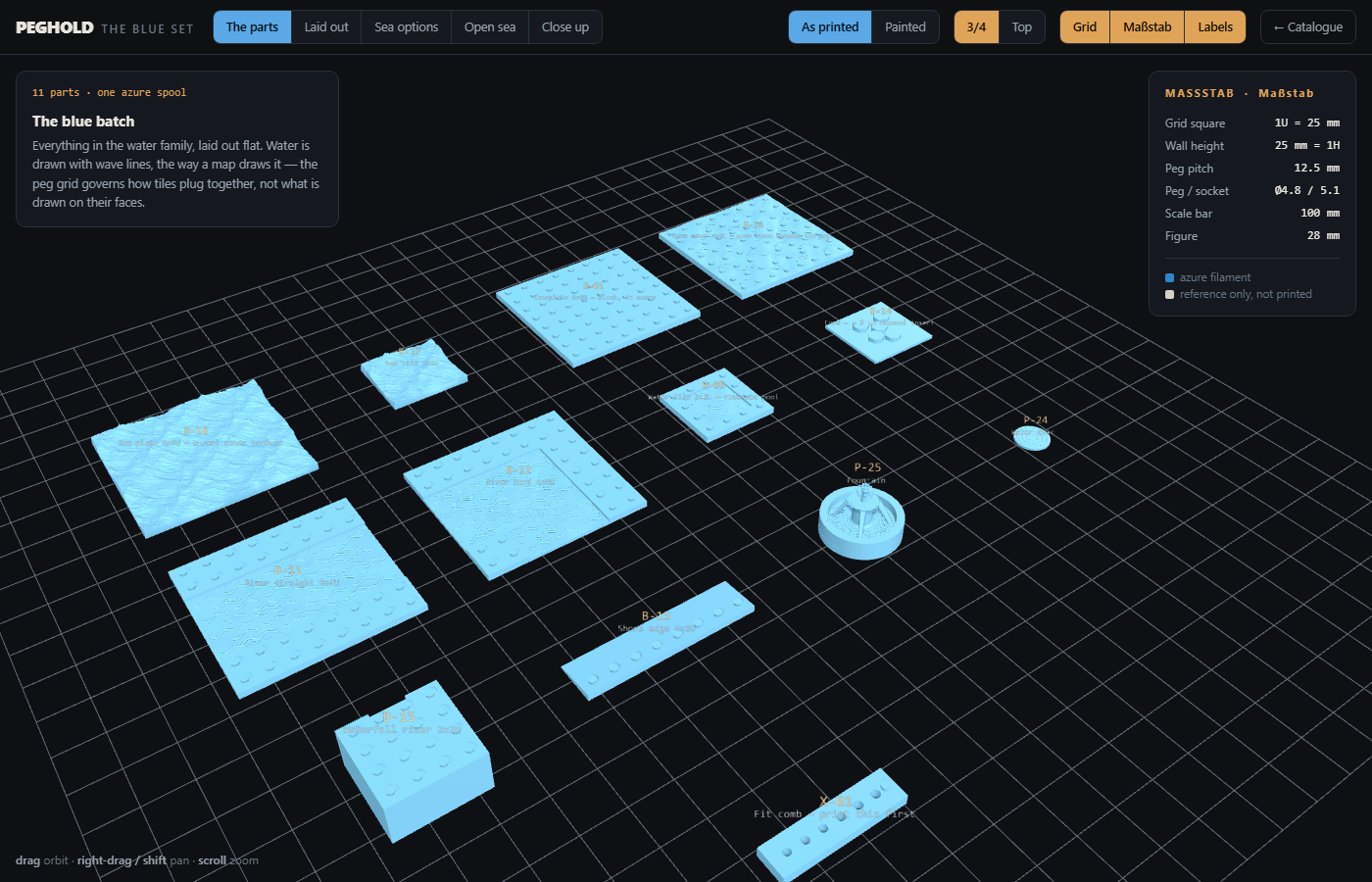Select the B-17 sea tile model
This screenshot has width=1372, height=882.
pyautogui.click(x=414, y=372)
